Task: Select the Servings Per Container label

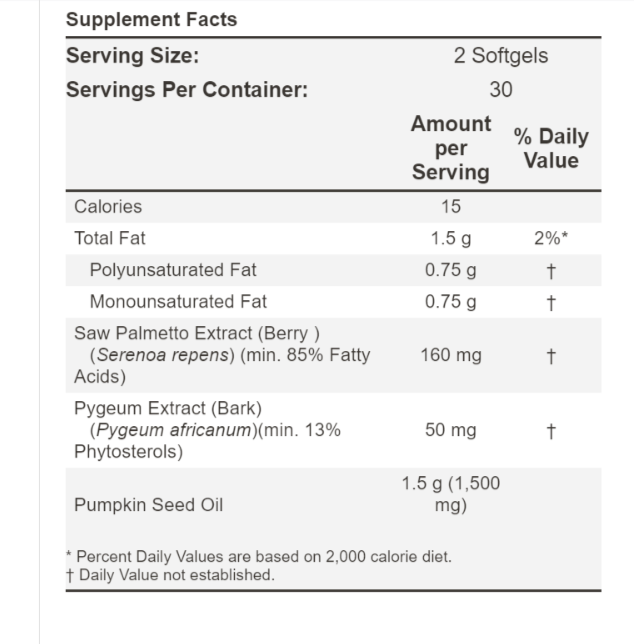Action: [x=187, y=89]
